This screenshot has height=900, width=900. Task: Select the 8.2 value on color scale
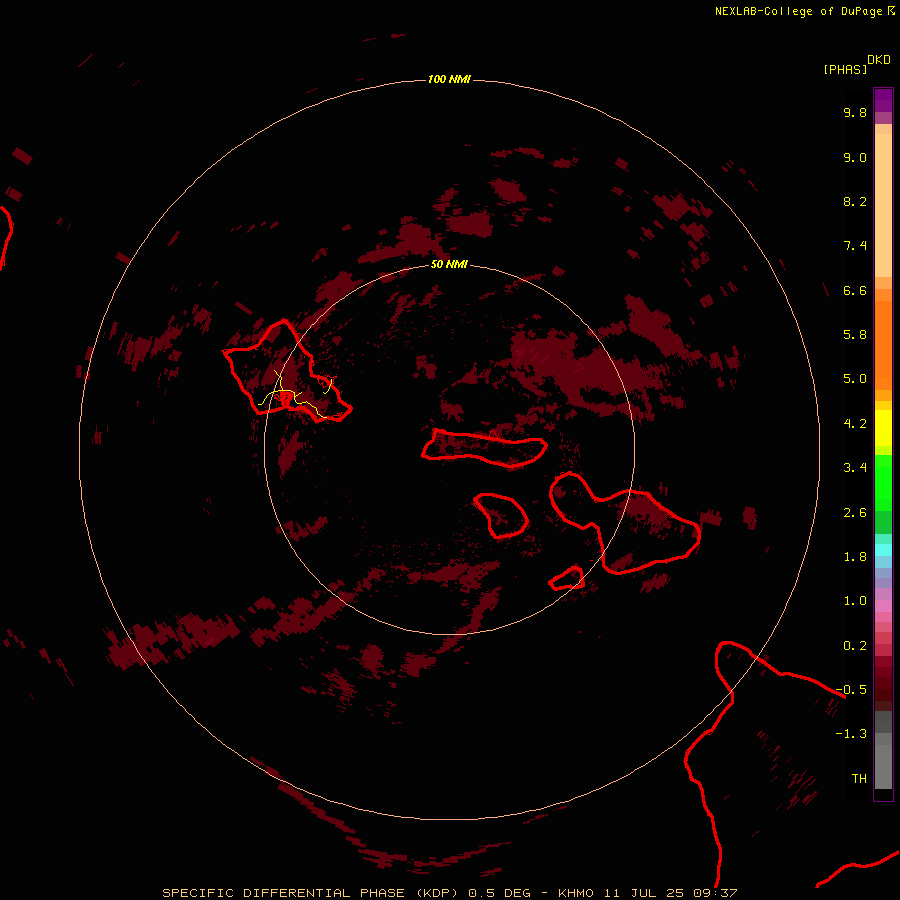(855, 201)
